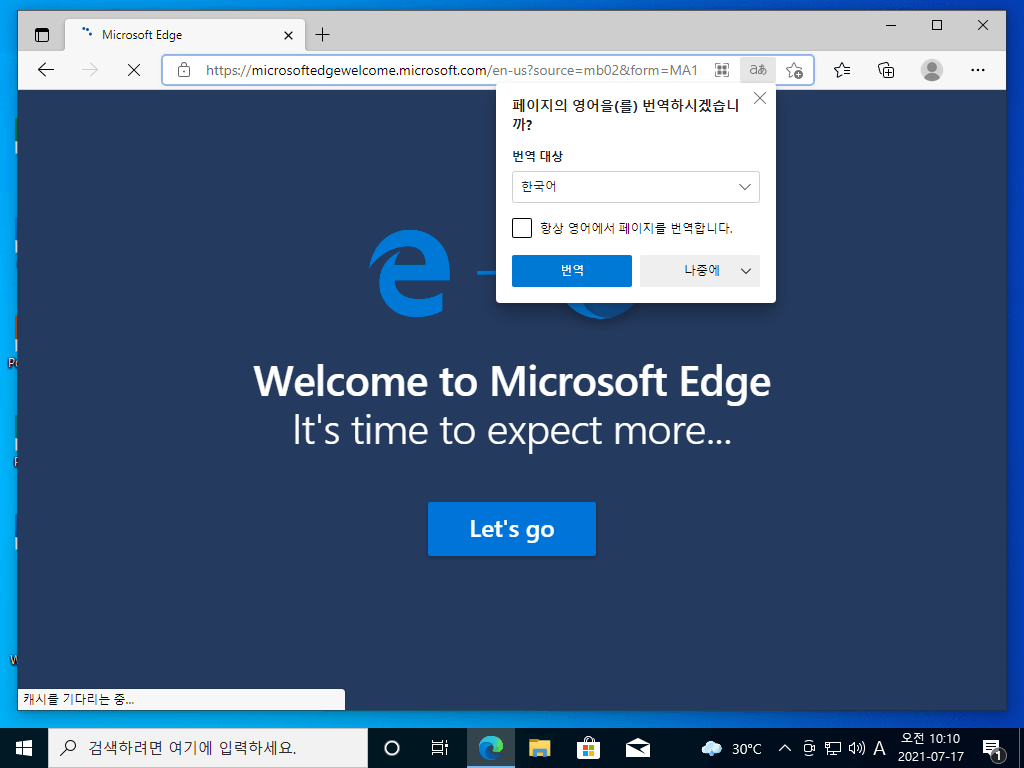This screenshot has height=768, width=1024.
Task: Open the user profile avatar
Action: point(932,70)
